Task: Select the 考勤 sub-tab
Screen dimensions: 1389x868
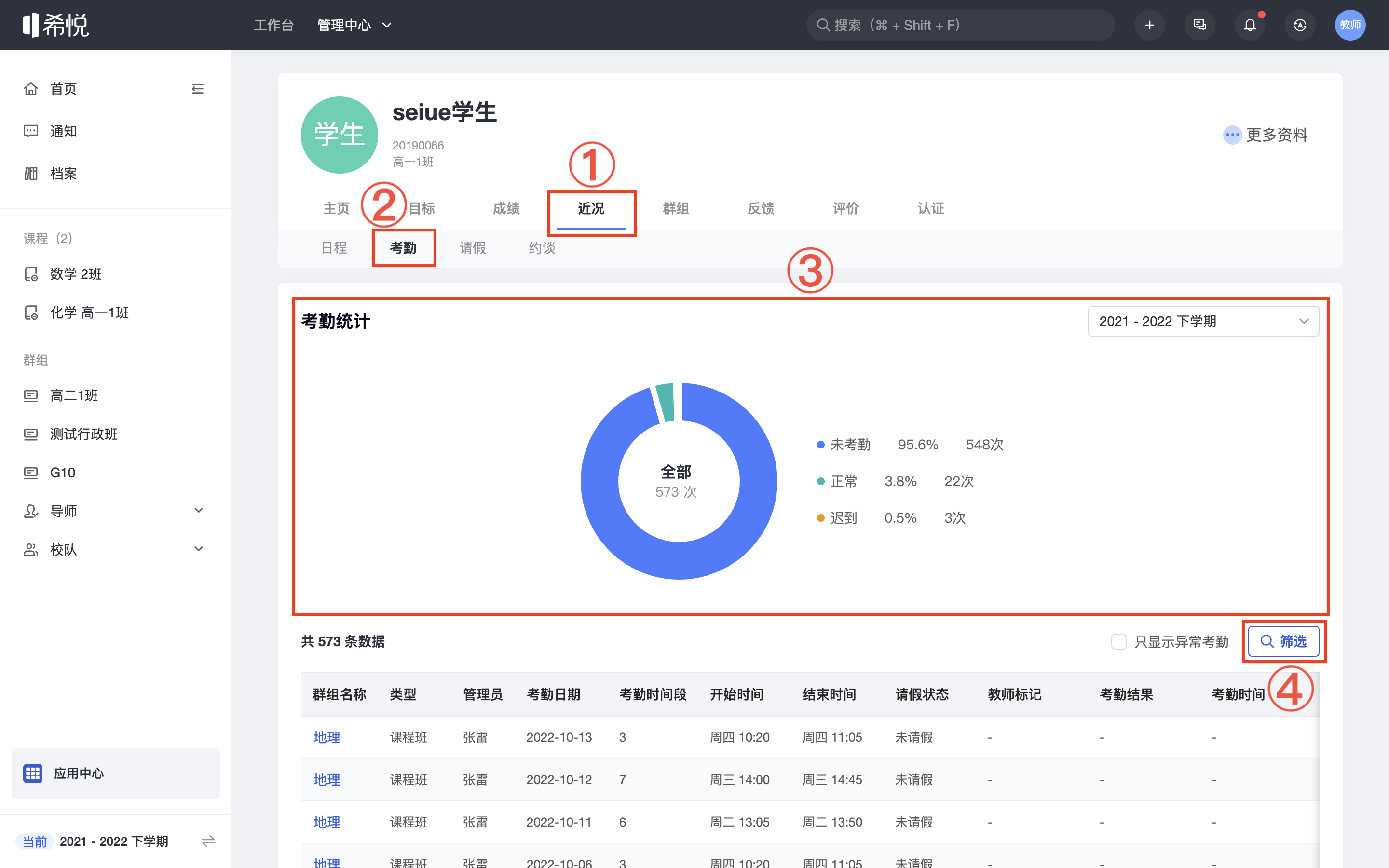Action: click(403, 248)
